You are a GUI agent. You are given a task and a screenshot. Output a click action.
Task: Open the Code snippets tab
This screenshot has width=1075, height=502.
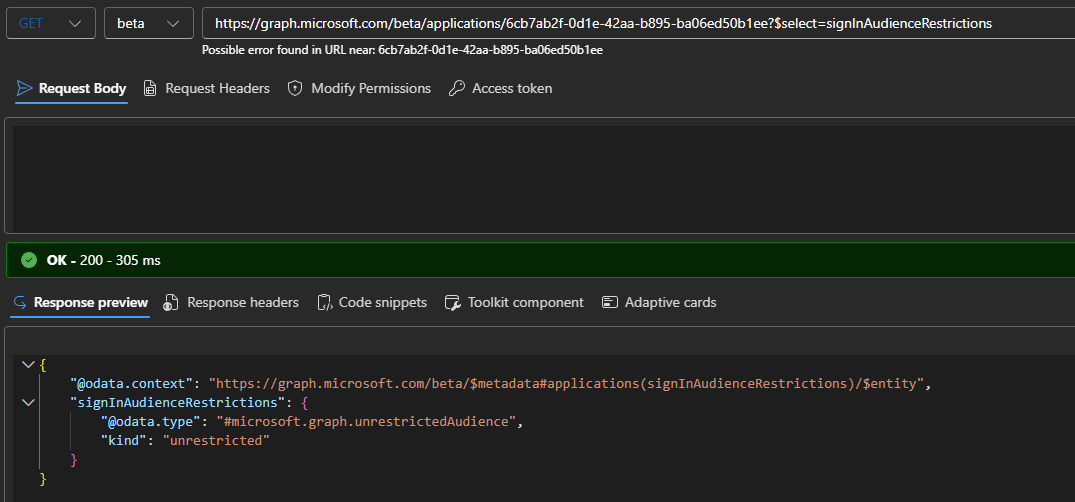coord(382,303)
